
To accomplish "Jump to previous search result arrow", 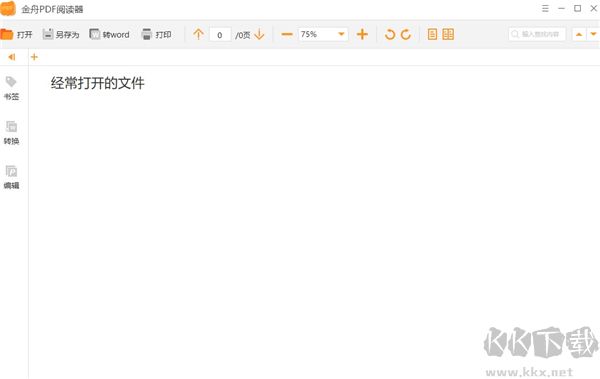I will click(x=579, y=34).
